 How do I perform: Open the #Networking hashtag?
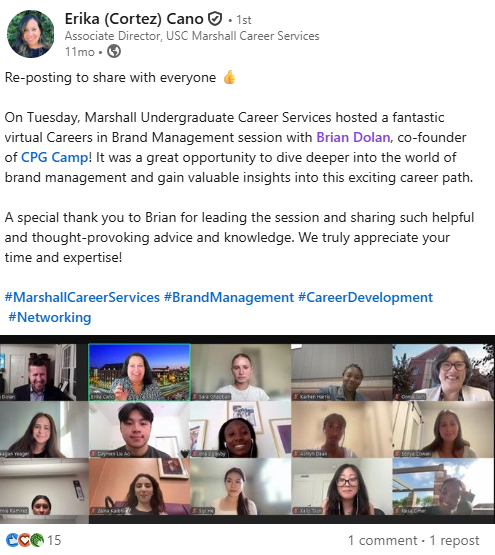point(50,317)
